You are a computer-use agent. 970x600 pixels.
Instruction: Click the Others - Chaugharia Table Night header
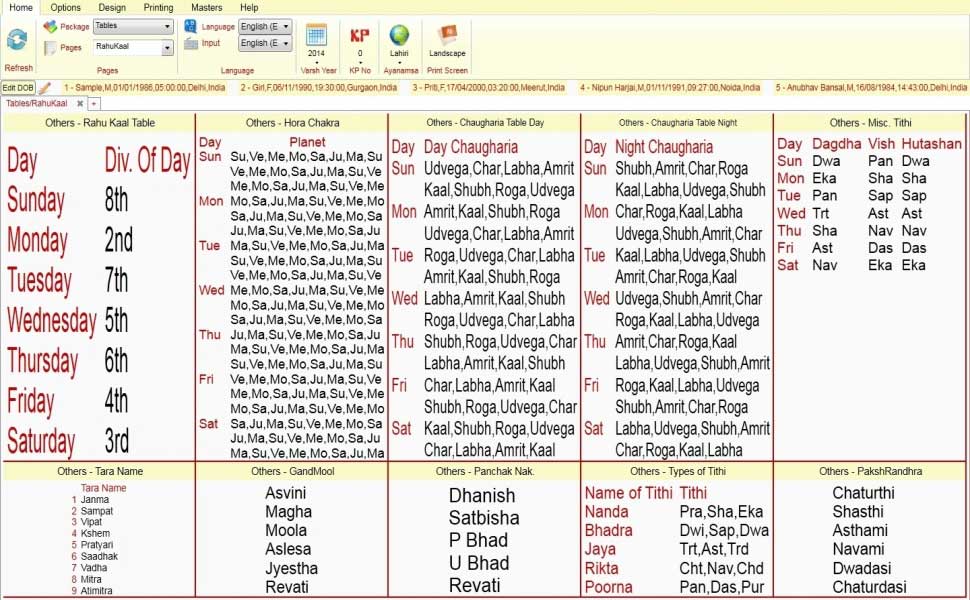coord(677,122)
